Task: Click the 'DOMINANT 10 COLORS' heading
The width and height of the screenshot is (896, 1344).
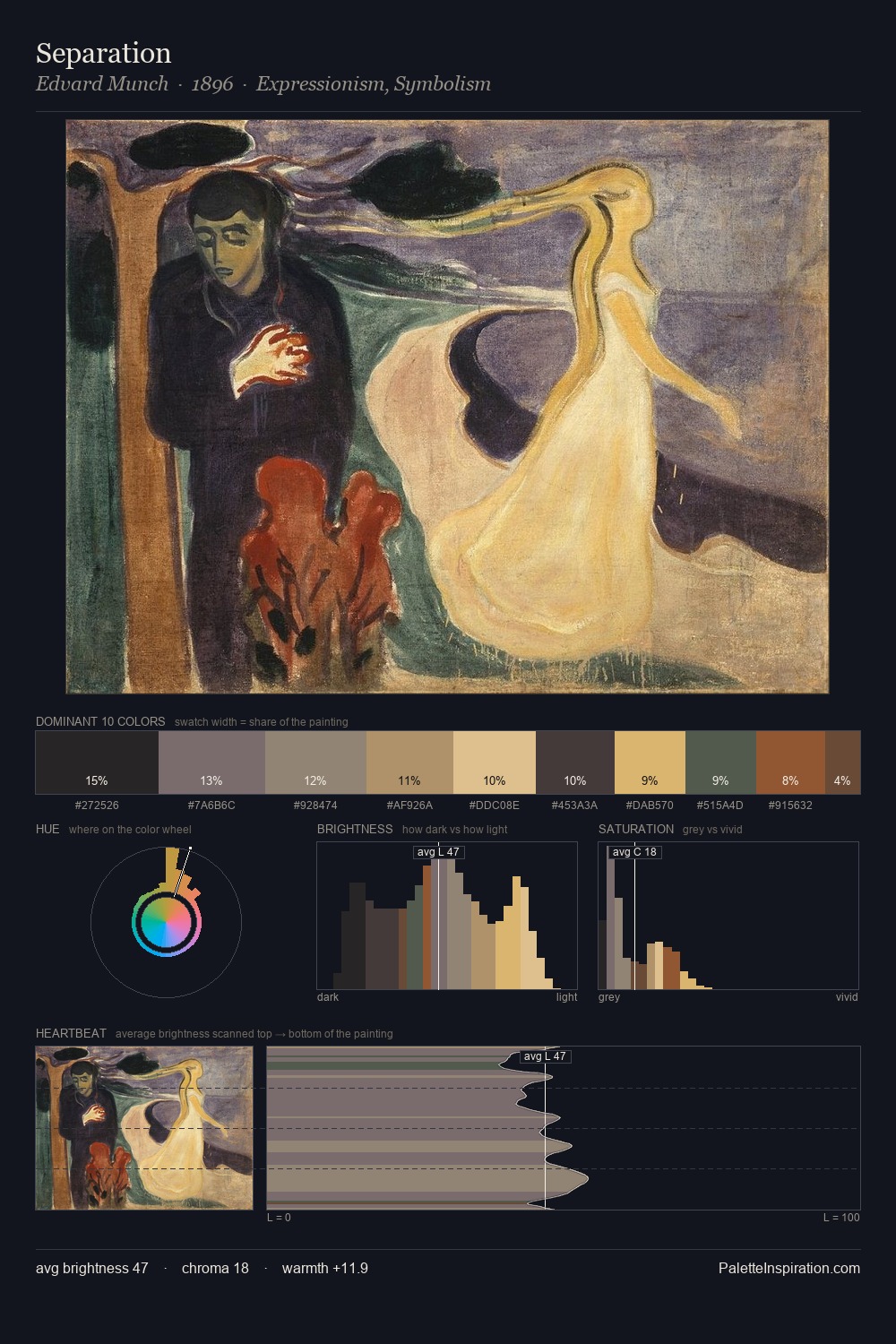Action: (100, 721)
